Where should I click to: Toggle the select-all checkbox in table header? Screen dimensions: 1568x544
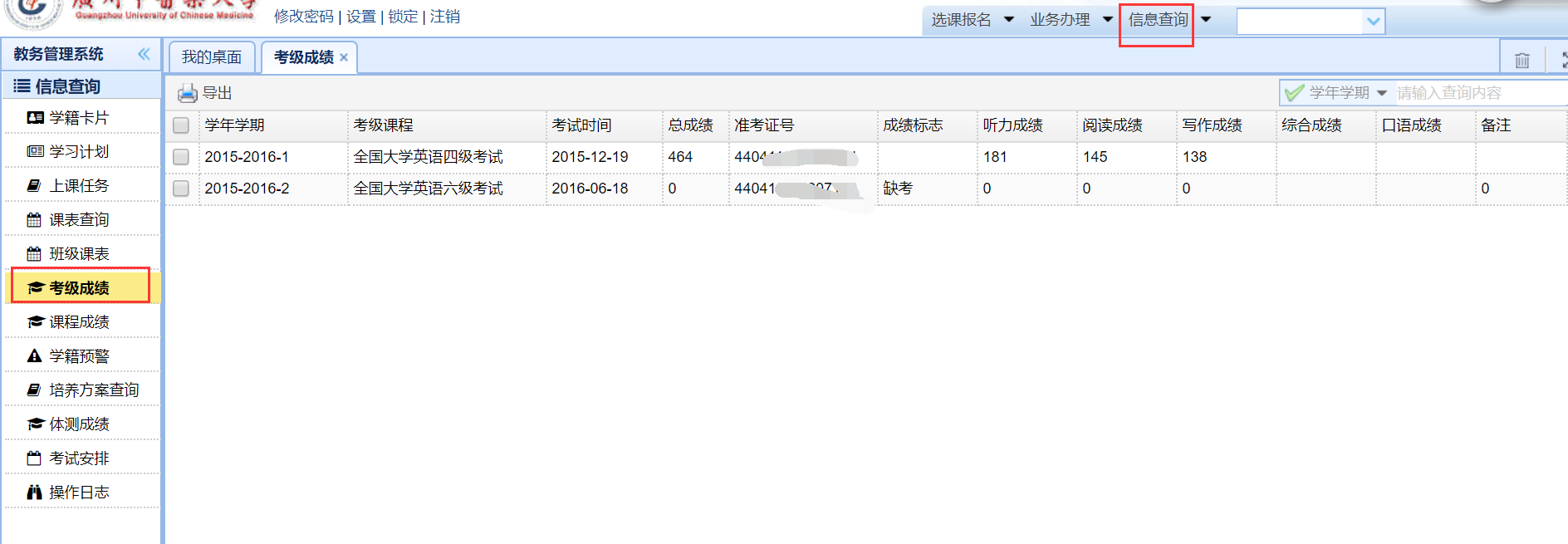[181, 125]
